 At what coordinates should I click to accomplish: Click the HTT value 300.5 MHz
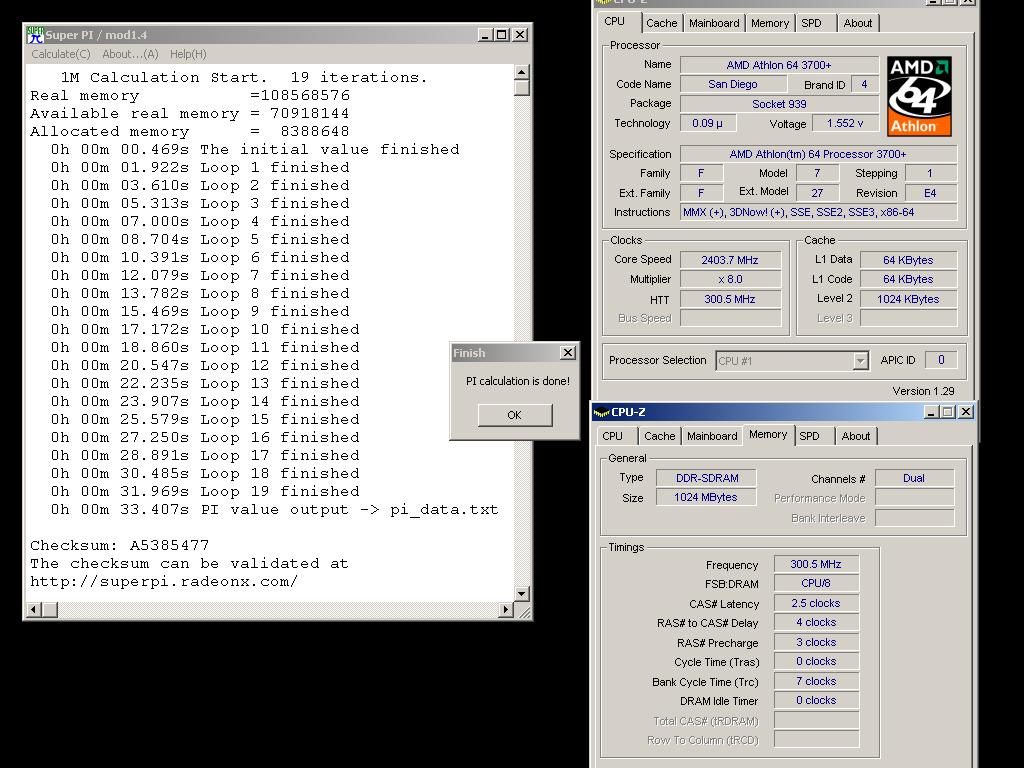tap(730, 299)
